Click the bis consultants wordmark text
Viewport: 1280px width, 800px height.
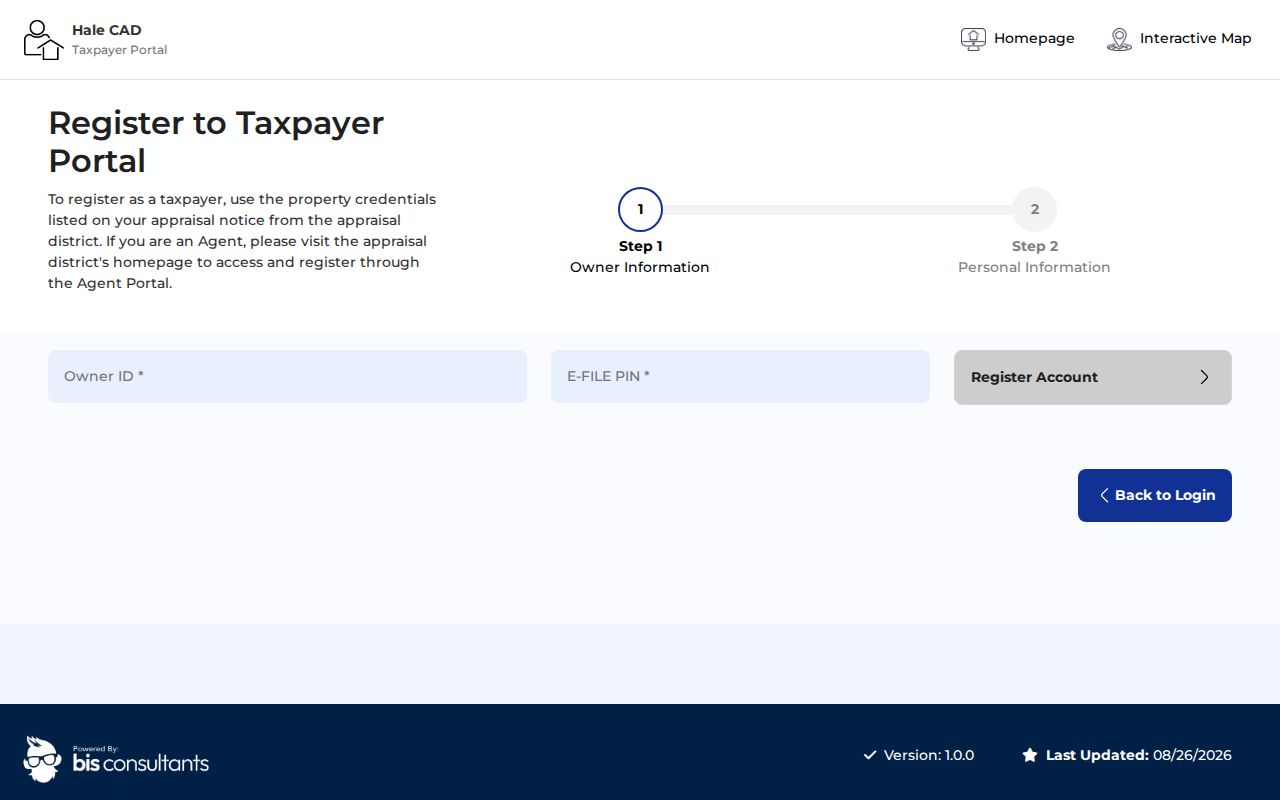click(141, 763)
